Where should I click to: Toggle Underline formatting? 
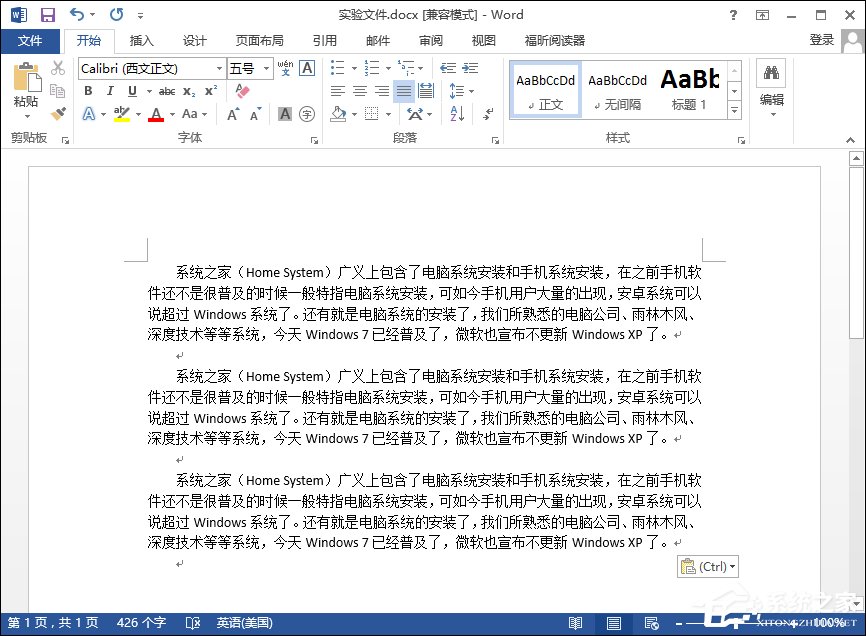132,91
